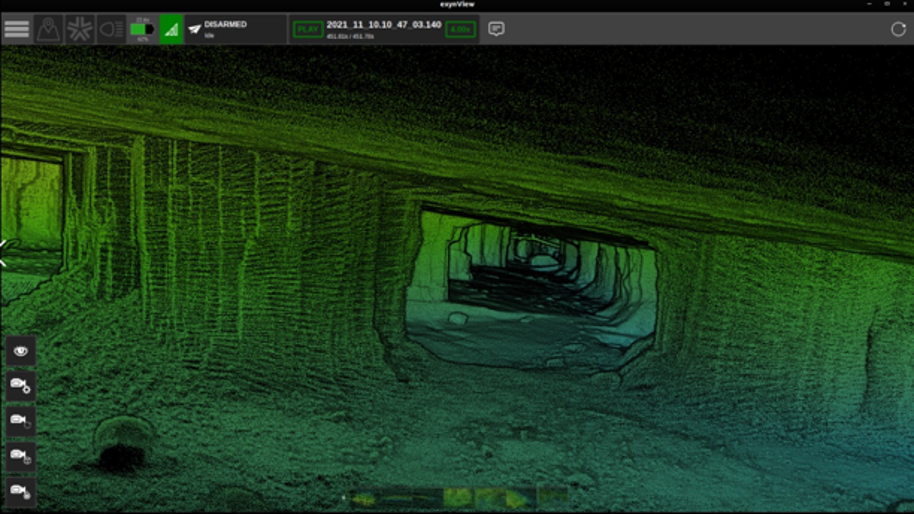Select the camera with circle view

click(21, 421)
